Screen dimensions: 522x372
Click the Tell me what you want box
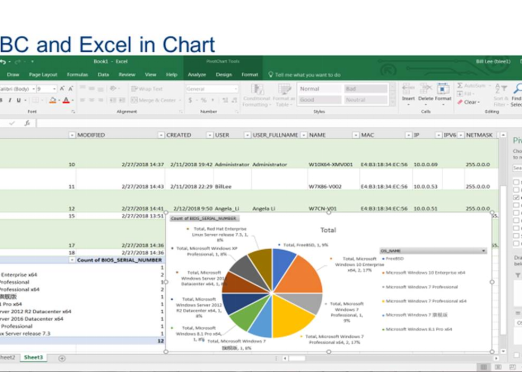(x=307, y=75)
